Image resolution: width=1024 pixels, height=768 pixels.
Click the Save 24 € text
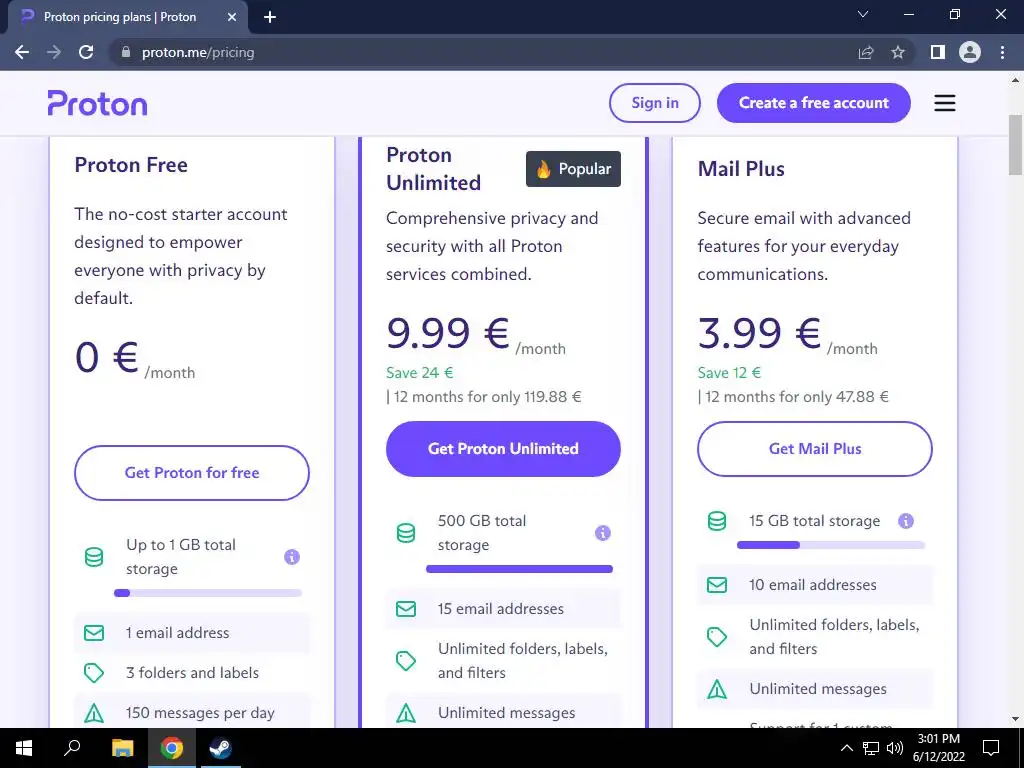point(419,373)
